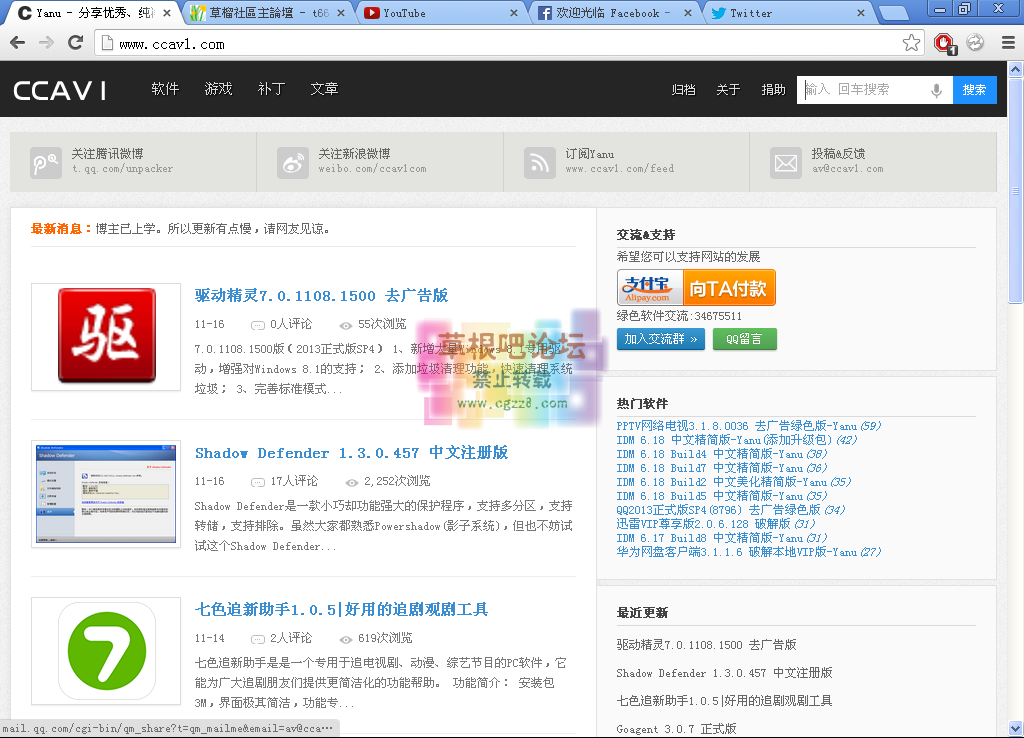1024x738 pixels.
Task: Open the 游戏 navigation menu
Action: [218, 89]
